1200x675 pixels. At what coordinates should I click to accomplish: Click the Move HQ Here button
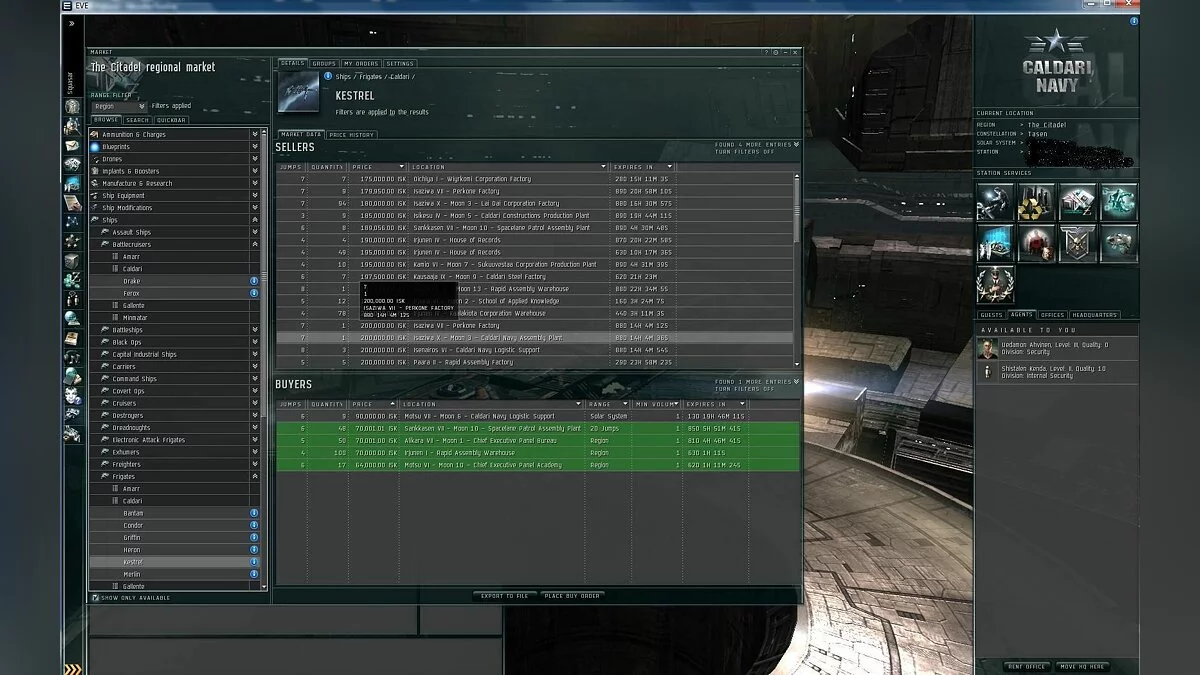coord(1081,666)
